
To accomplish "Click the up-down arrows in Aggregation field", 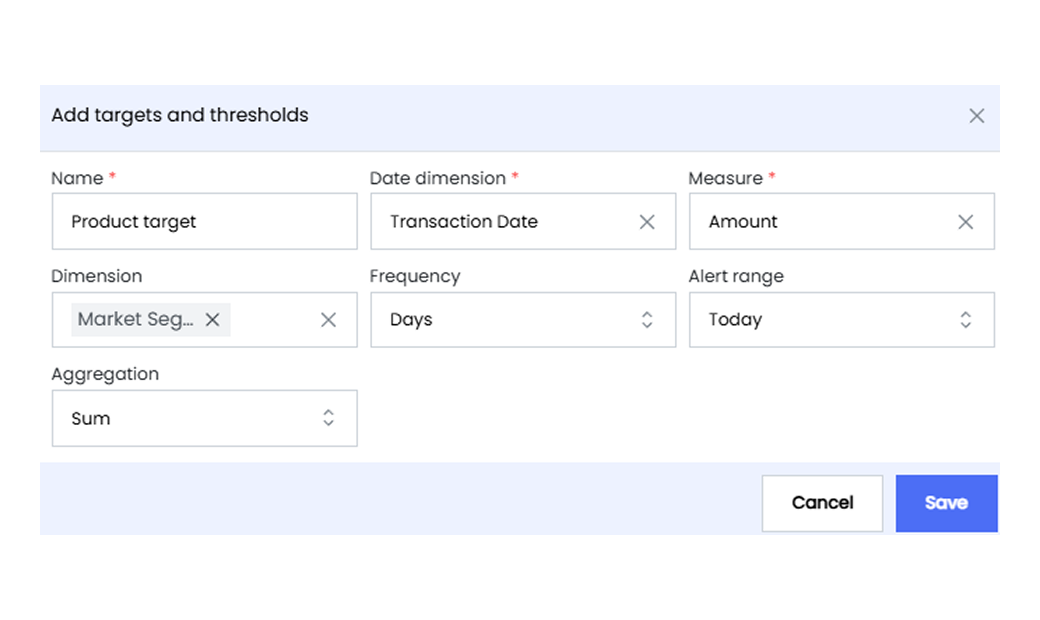I will pyautogui.click(x=328, y=418).
